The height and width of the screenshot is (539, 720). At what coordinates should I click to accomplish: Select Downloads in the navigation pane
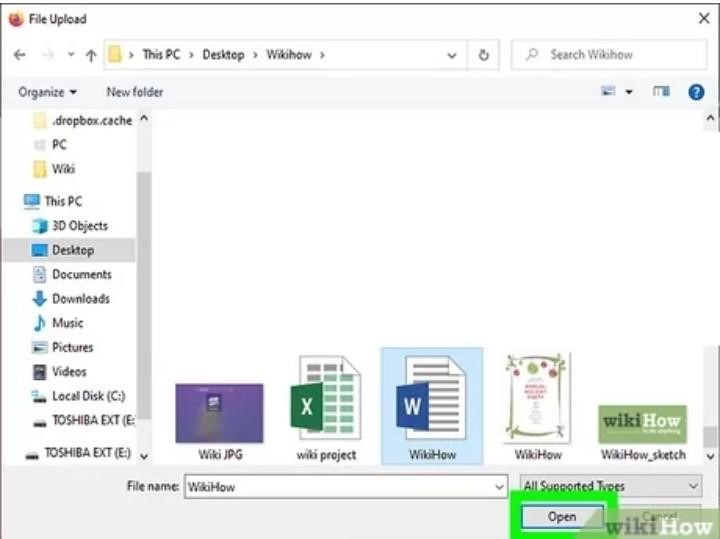(80, 298)
